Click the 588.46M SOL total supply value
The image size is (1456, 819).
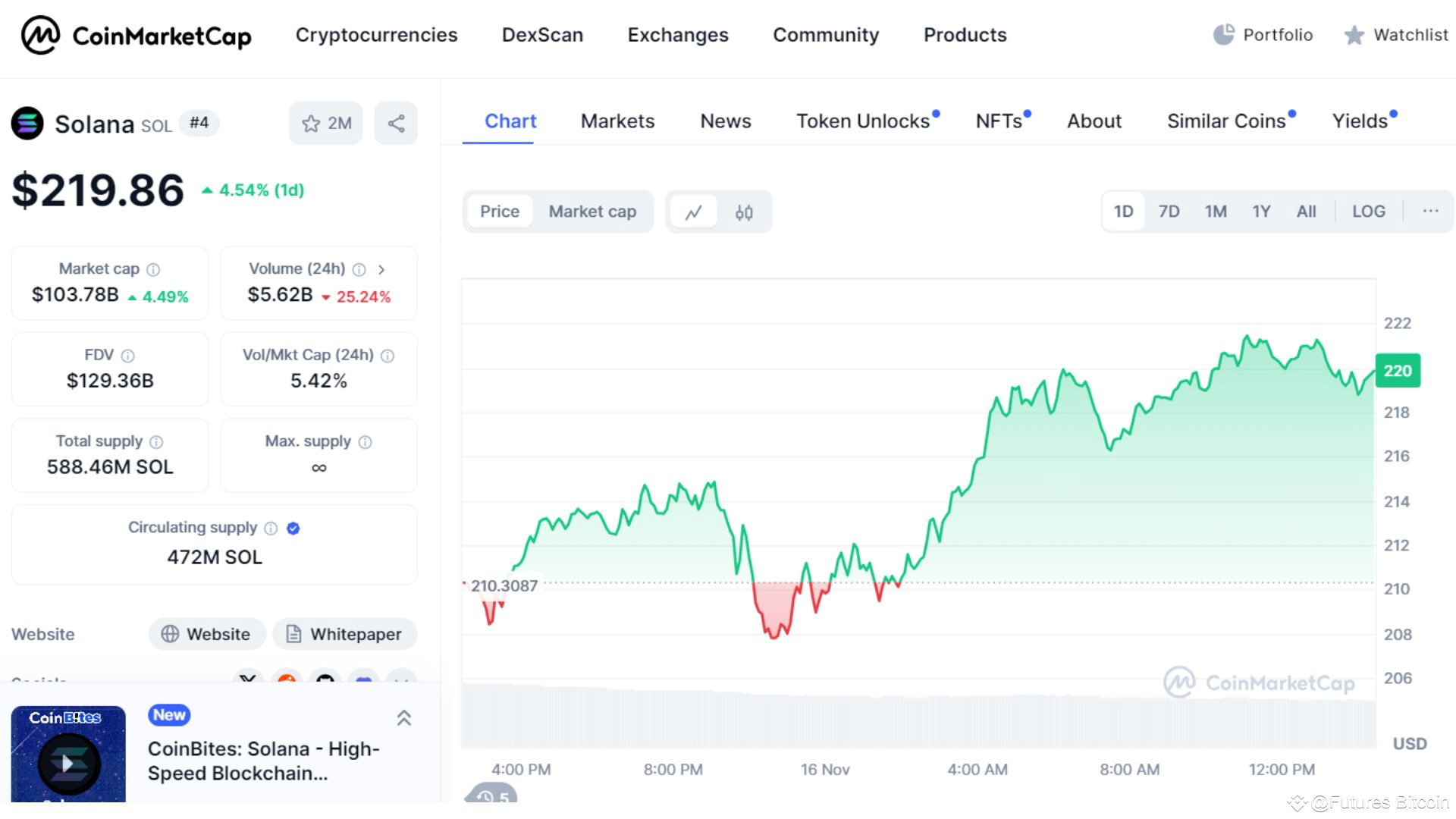tap(110, 467)
